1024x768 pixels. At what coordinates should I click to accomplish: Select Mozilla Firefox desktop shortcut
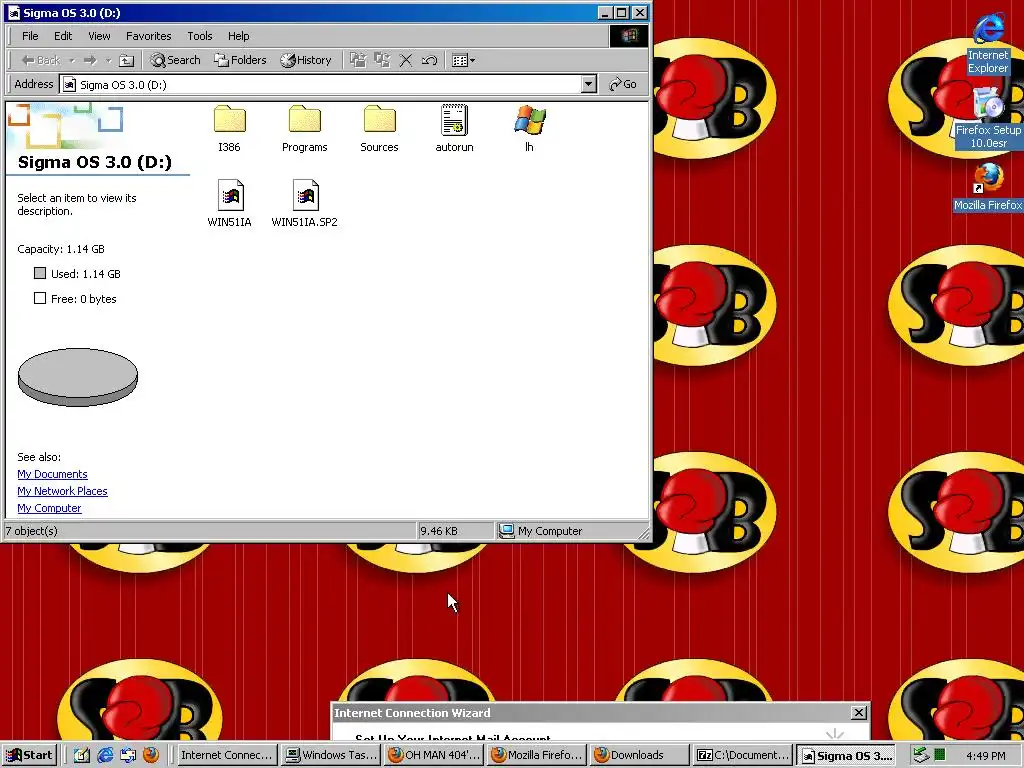[x=987, y=188]
